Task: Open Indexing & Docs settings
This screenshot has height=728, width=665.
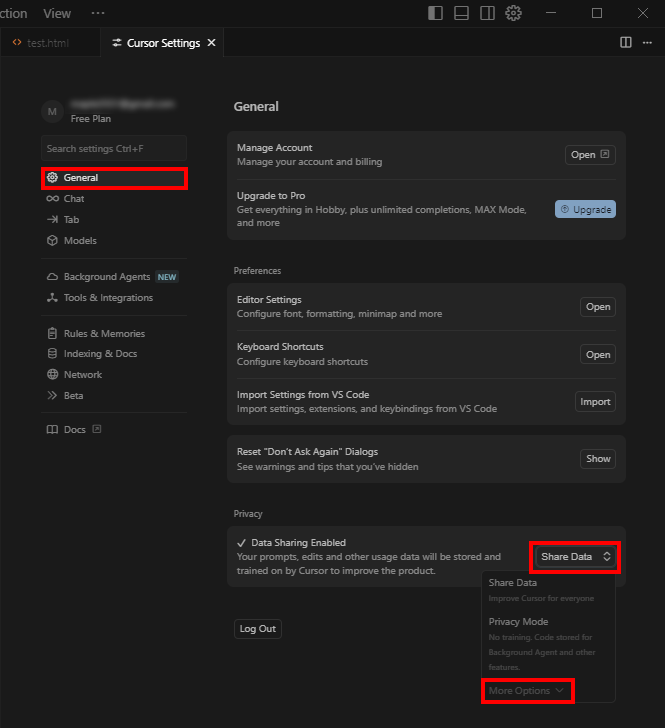Action: point(114,354)
